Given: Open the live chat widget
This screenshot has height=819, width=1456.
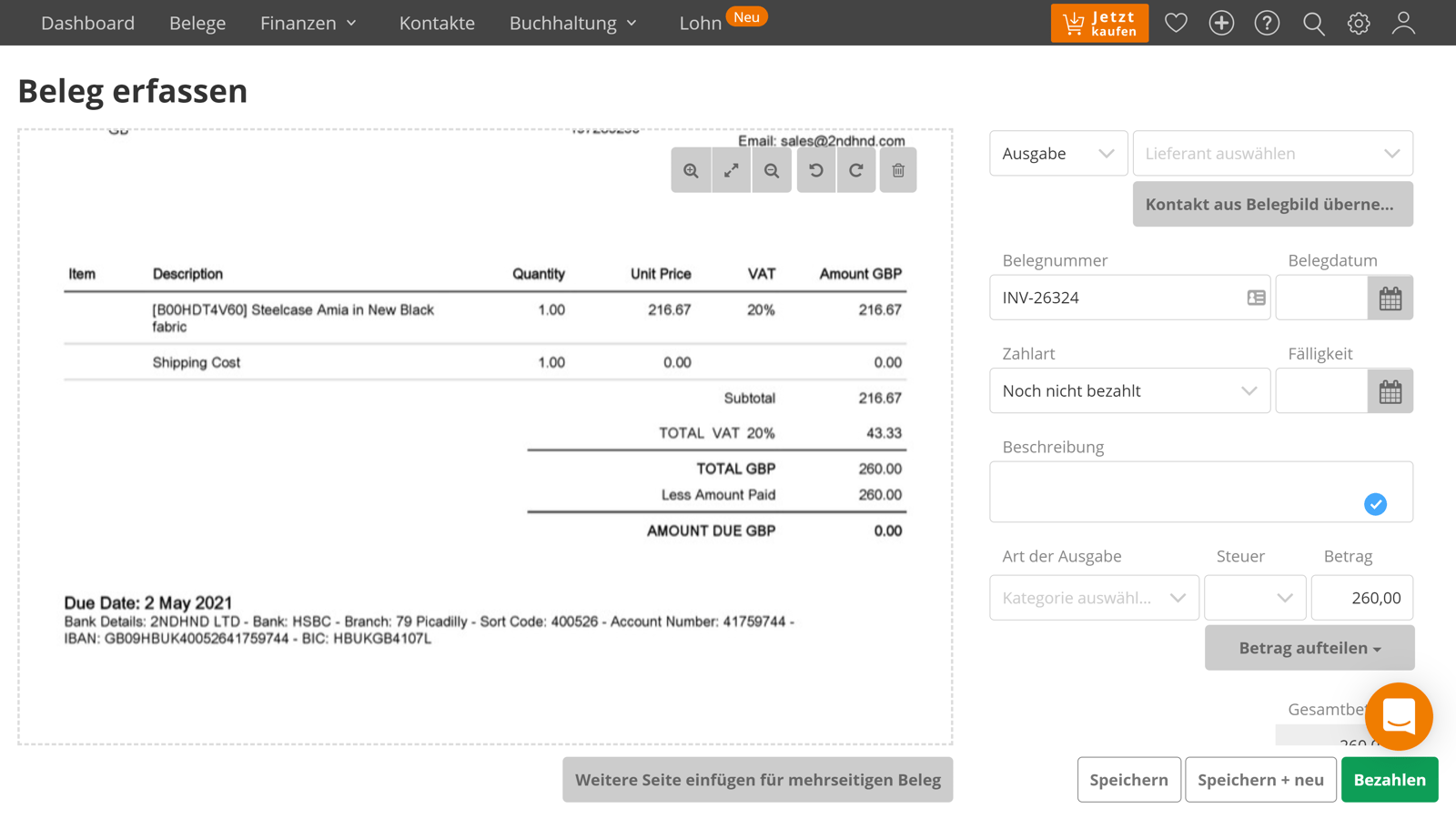Looking at the screenshot, I should 1399,716.
